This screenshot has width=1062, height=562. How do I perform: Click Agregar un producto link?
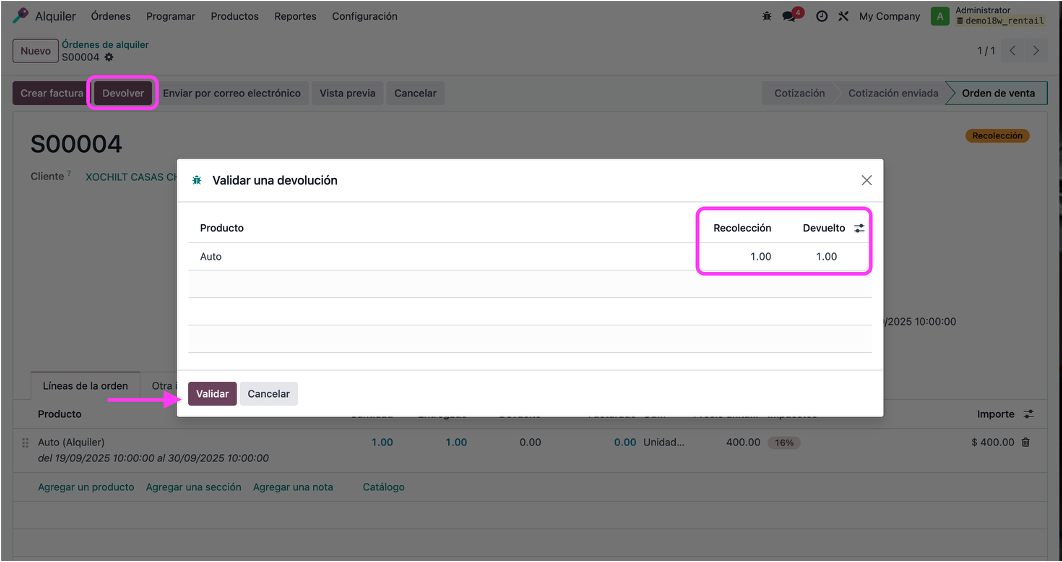coord(86,487)
